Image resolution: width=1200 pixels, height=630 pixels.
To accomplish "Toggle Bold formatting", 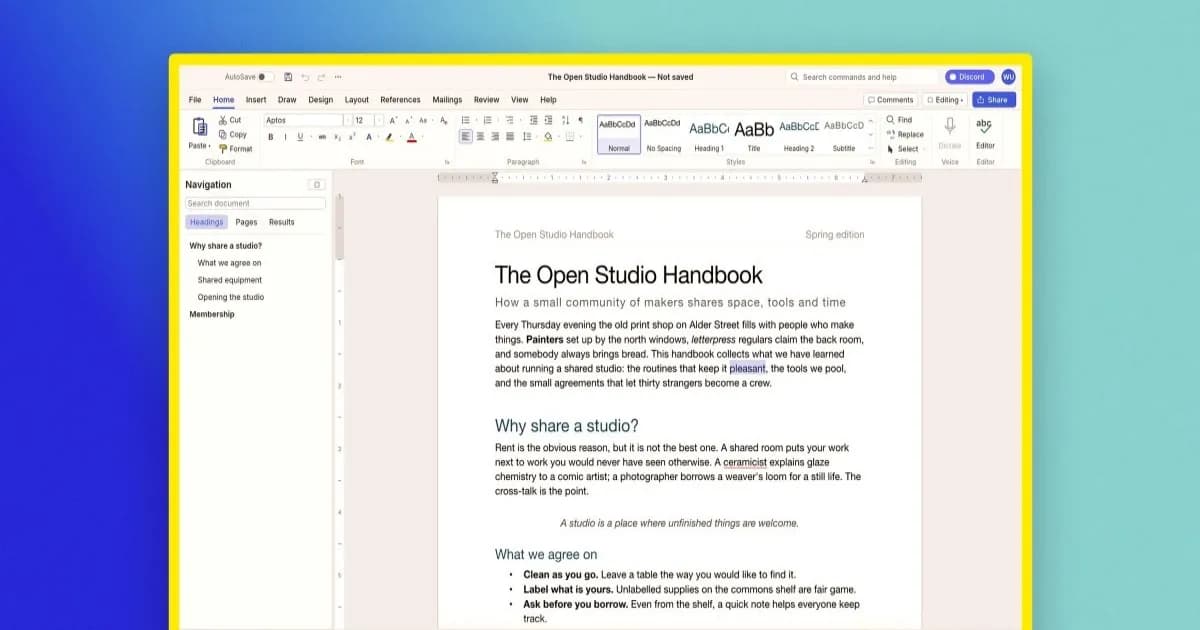I will (x=270, y=137).
